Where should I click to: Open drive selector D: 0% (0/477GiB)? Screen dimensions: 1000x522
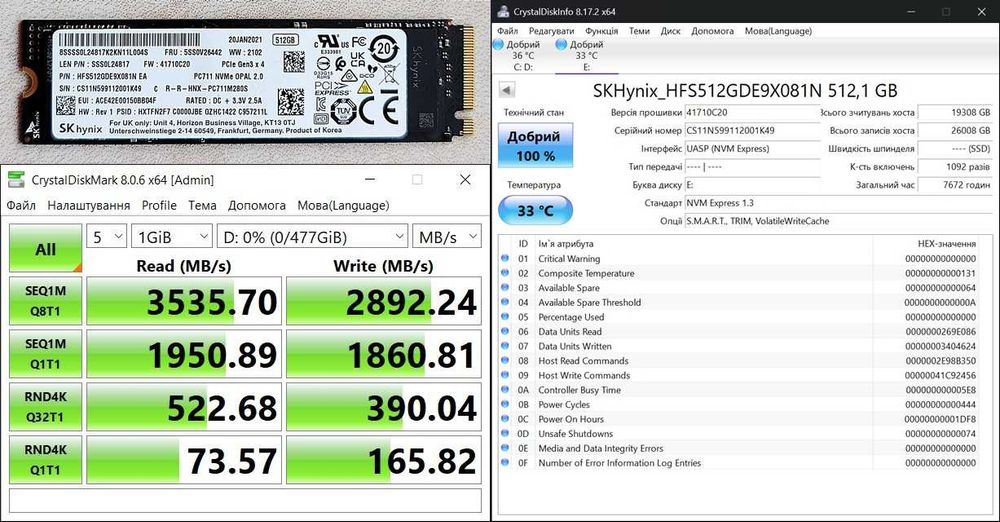[312, 237]
